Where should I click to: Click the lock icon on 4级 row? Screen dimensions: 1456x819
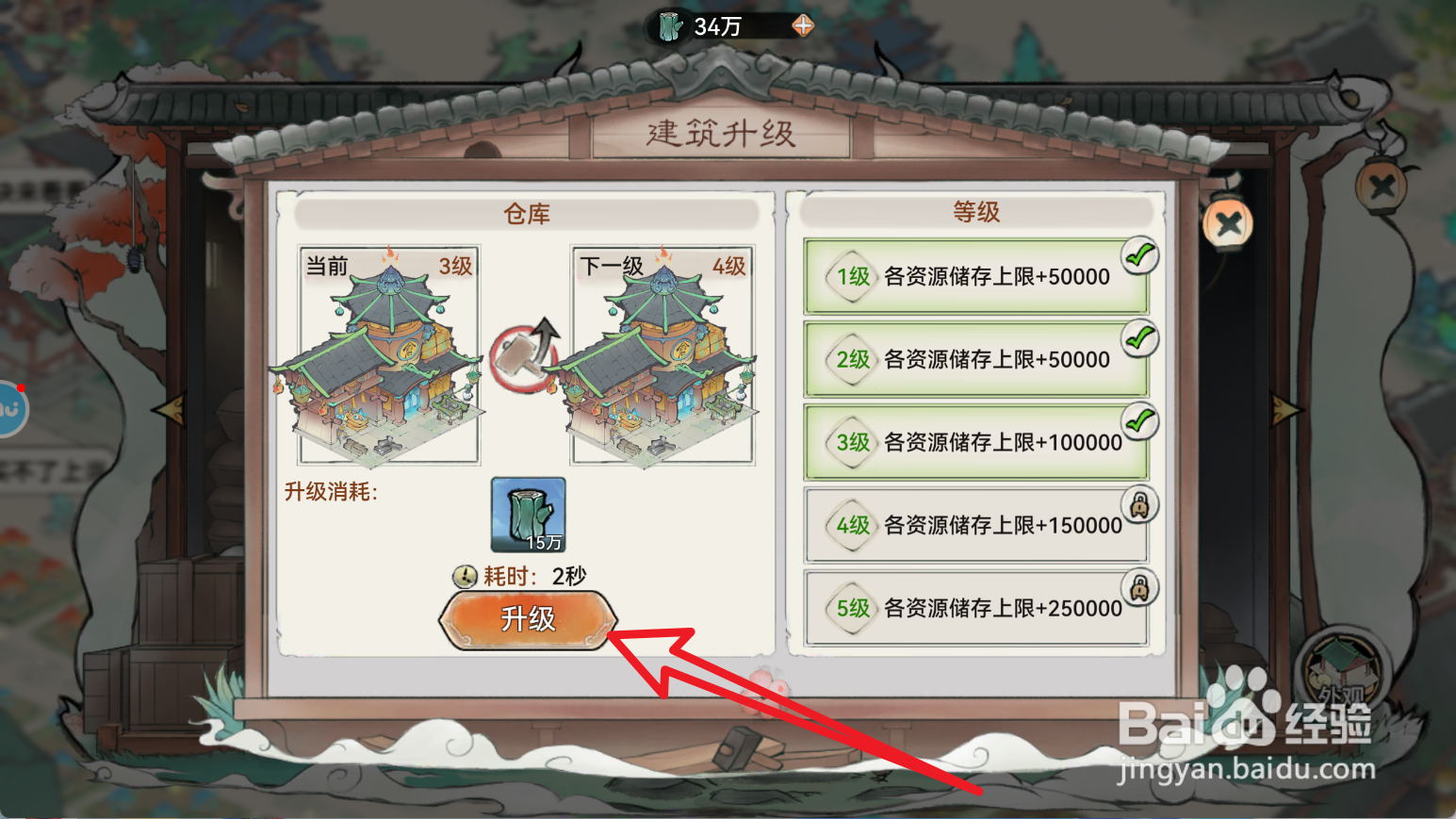click(x=1140, y=504)
